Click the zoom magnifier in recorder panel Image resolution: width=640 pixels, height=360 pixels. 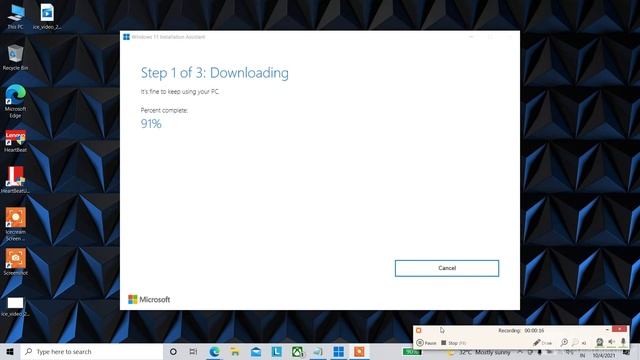coord(564,342)
